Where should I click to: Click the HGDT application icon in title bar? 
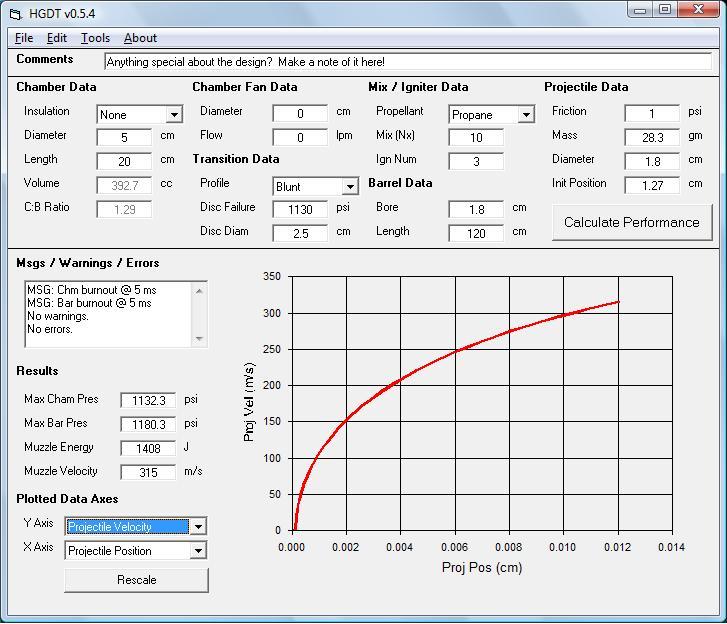(14, 13)
